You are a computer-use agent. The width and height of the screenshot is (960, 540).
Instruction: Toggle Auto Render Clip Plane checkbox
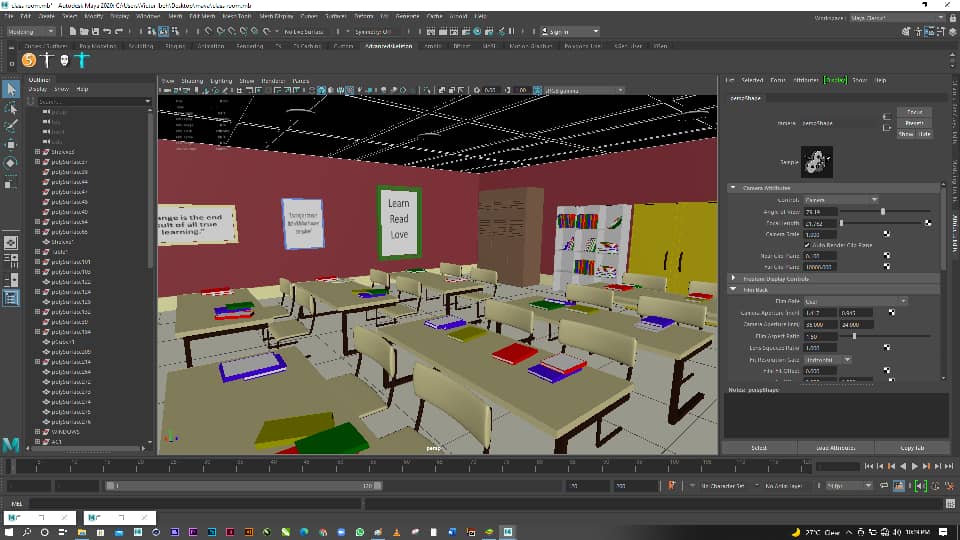tap(807, 245)
